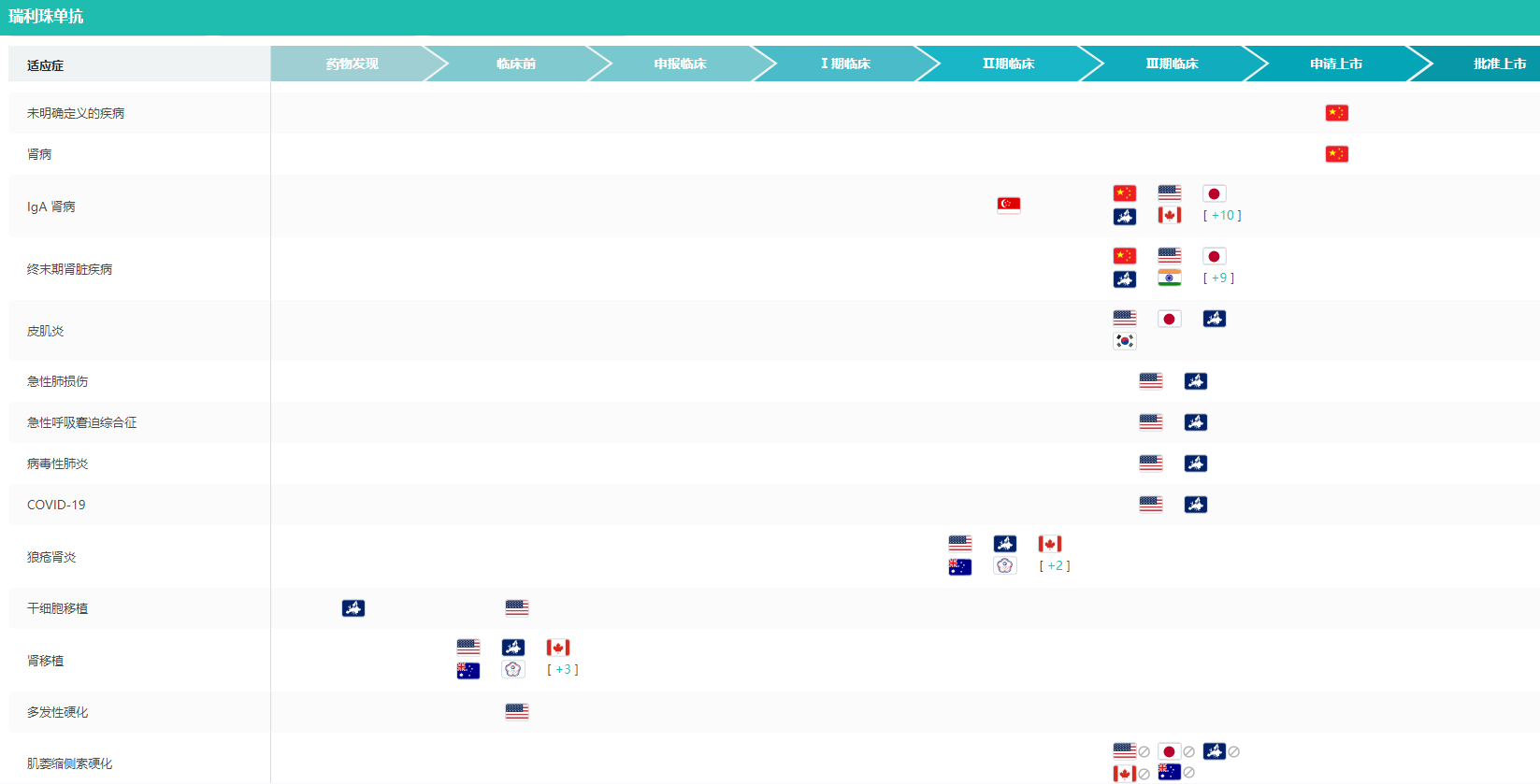
Task: Select the Japan flag in IgA 肾病 row
Action: pyautogui.click(x=1215, y=193)
